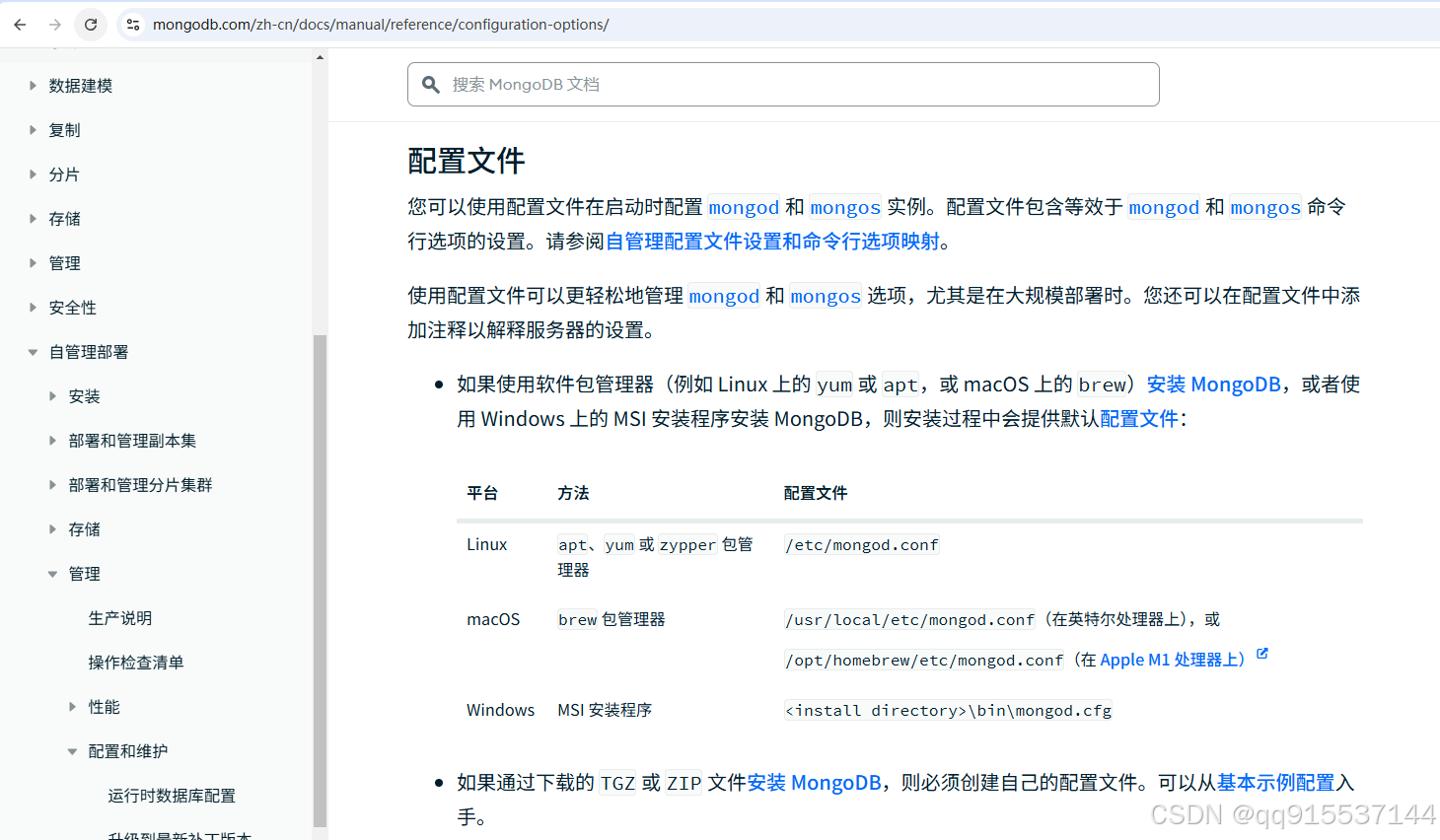Click the 平台 table column header
Screen dimensions: 1440x840
(482, 493)
